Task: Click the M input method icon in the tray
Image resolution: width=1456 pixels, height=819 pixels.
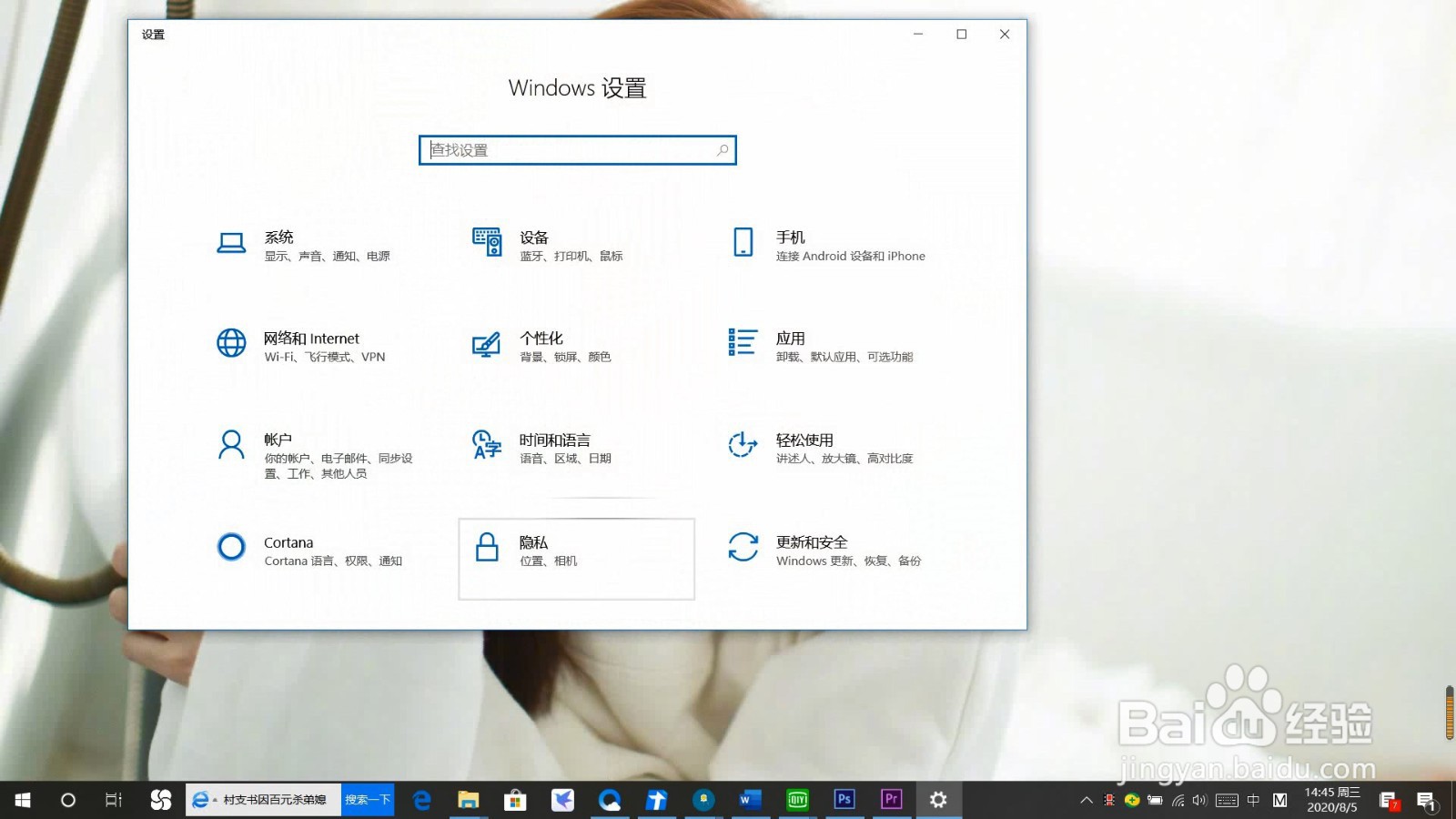Action: tap(1280, 801)
